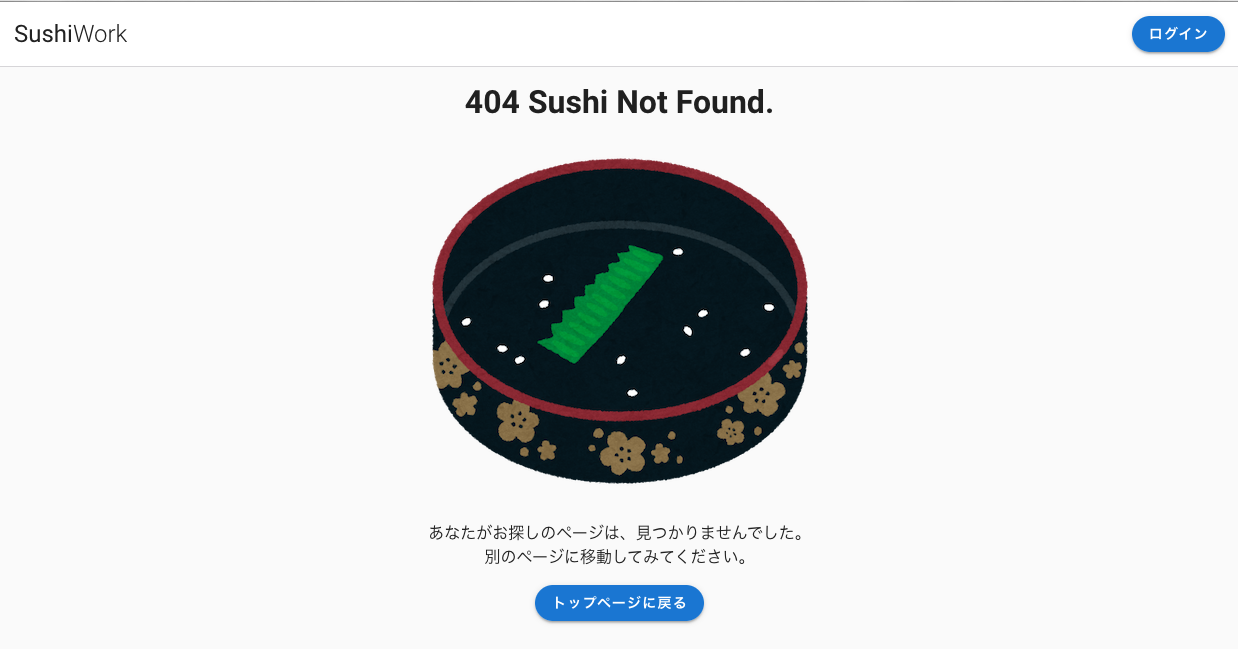Click the word Work in the site logo
The width and height of the screenshot is (1238, 649).
click(x=101, y=34)
